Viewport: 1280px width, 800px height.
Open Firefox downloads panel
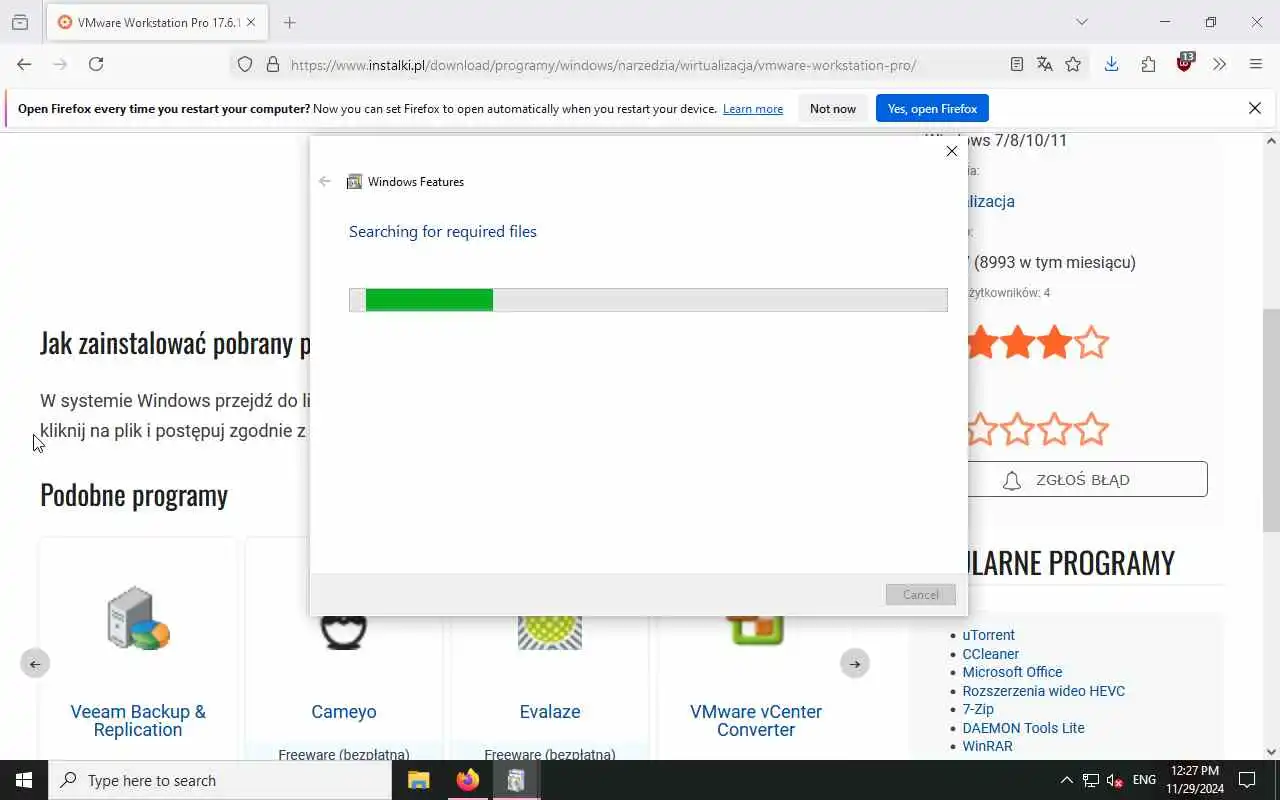pyautogui.click(x=1111, y=64)
